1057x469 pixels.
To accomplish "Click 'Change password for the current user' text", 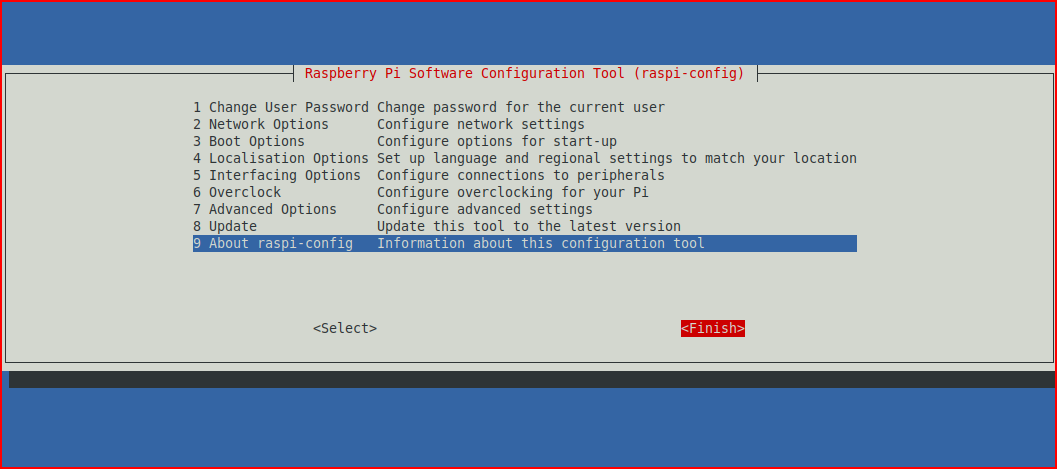I will click(x=520, y=108).
